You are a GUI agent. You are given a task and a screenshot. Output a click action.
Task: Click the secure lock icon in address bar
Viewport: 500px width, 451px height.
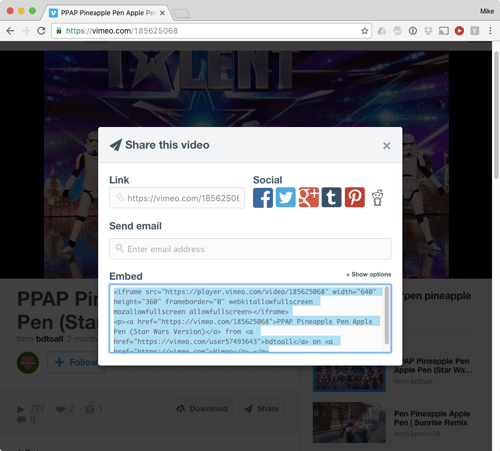click(x=59, y=31)
